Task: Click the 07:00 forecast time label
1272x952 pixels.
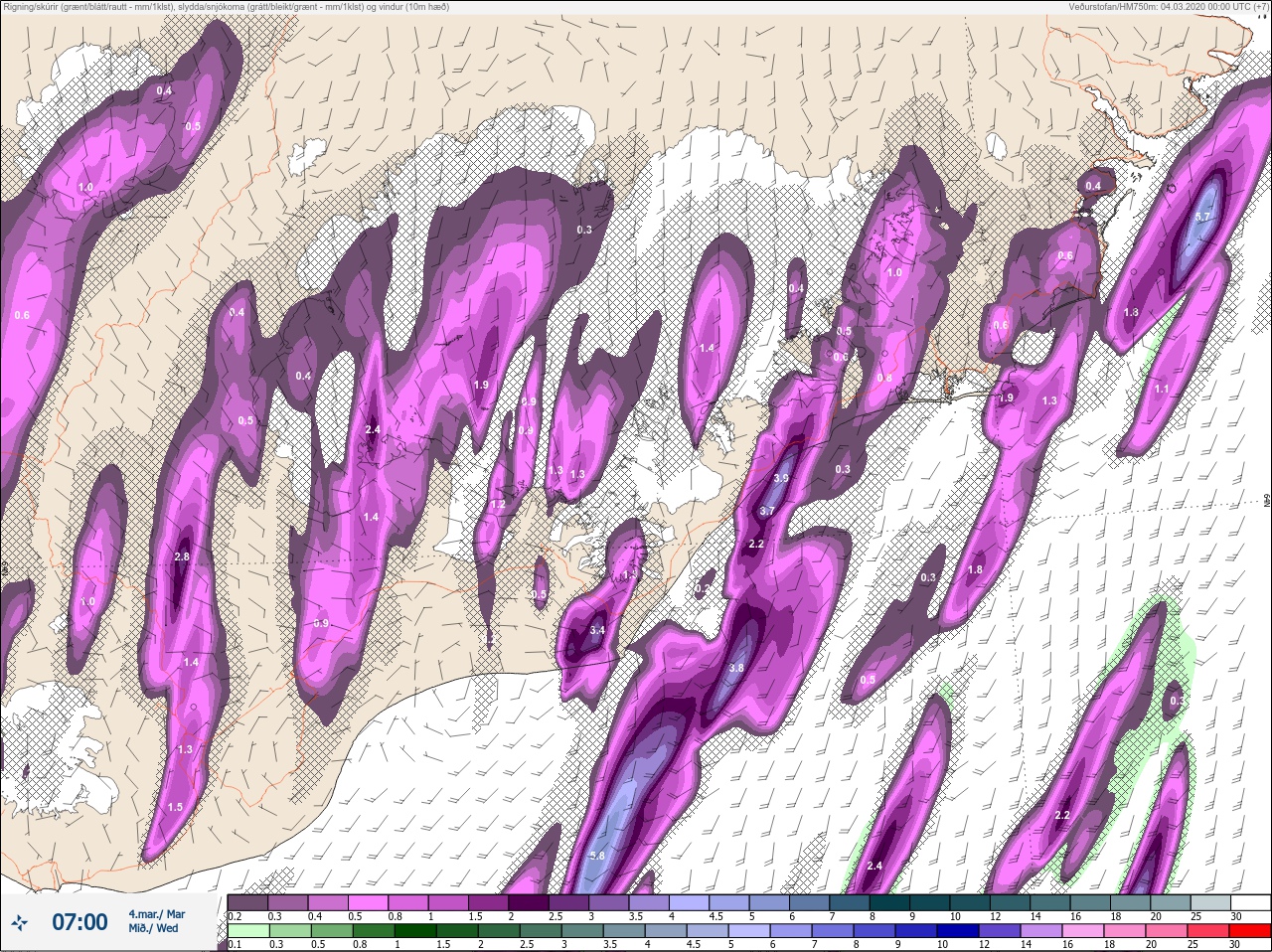Action: pos(79,922)
